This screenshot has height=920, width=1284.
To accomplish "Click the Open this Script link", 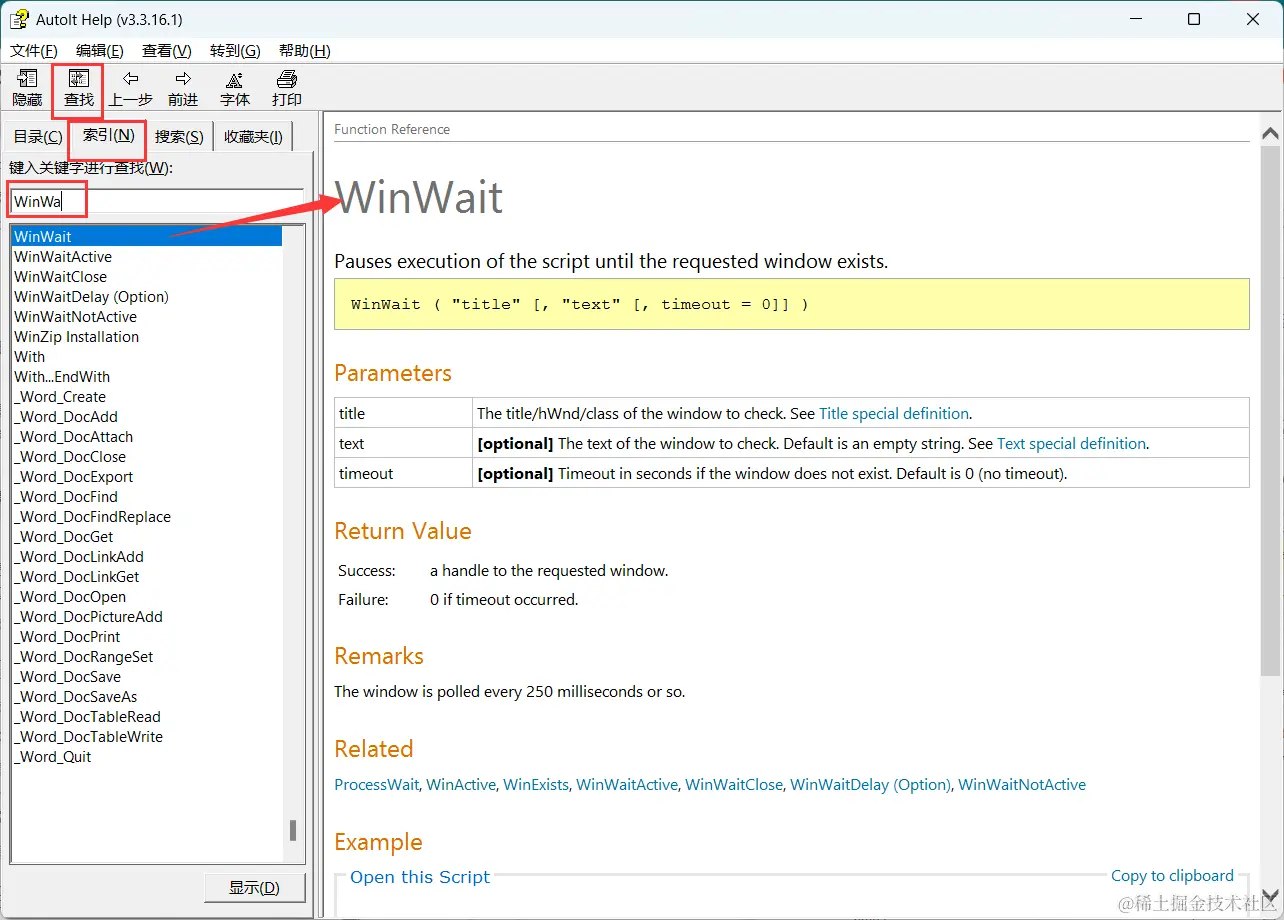I will click(420, 877).
